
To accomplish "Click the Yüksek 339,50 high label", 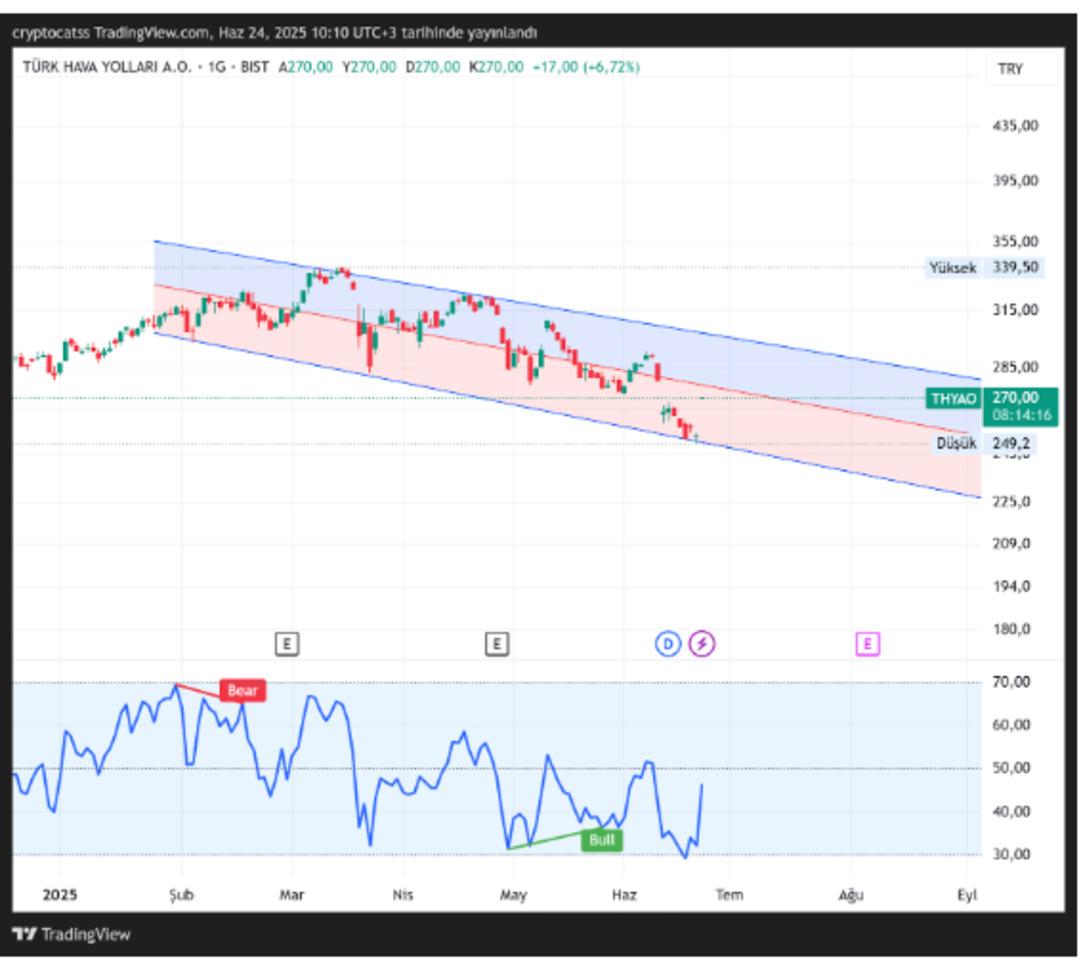I will [x=984, y=267].
